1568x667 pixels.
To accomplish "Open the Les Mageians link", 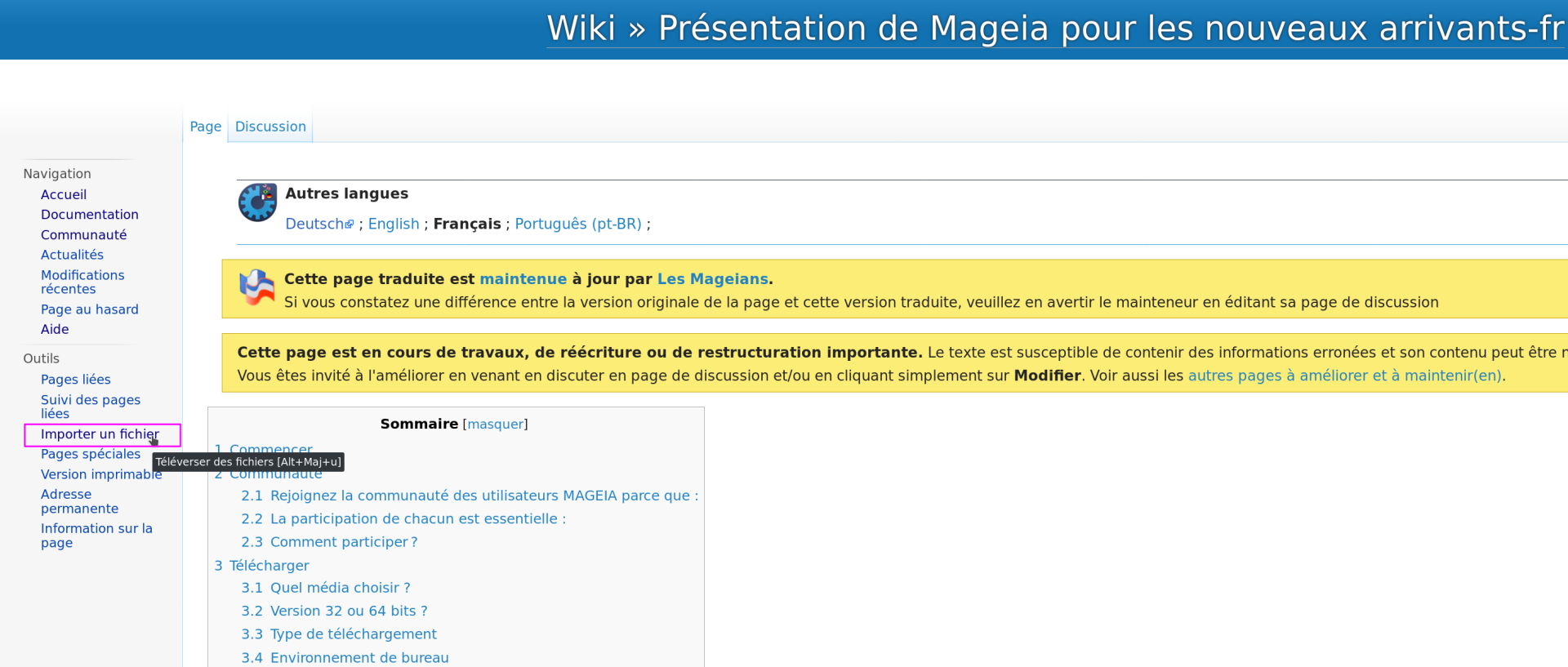I will (712, 279).
